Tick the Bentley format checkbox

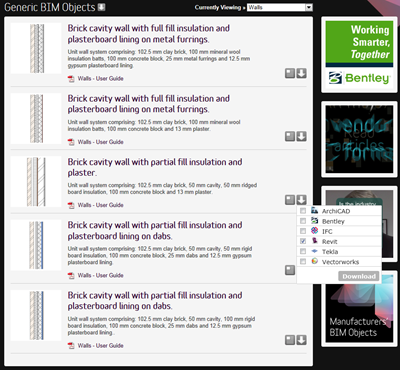pyautogui.click(x=303, y=221)
